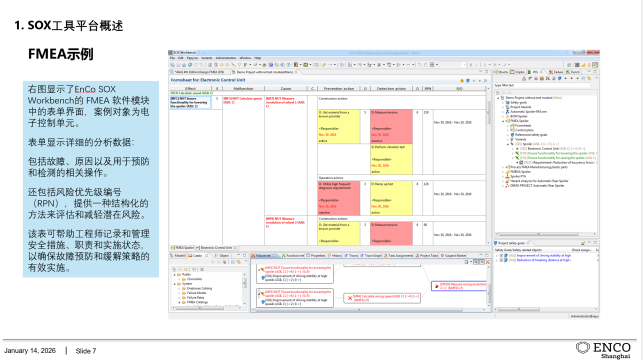Screen dimensions: 643x360
Task: Open the Failure tab in the right panel
Action: point(556,72)
